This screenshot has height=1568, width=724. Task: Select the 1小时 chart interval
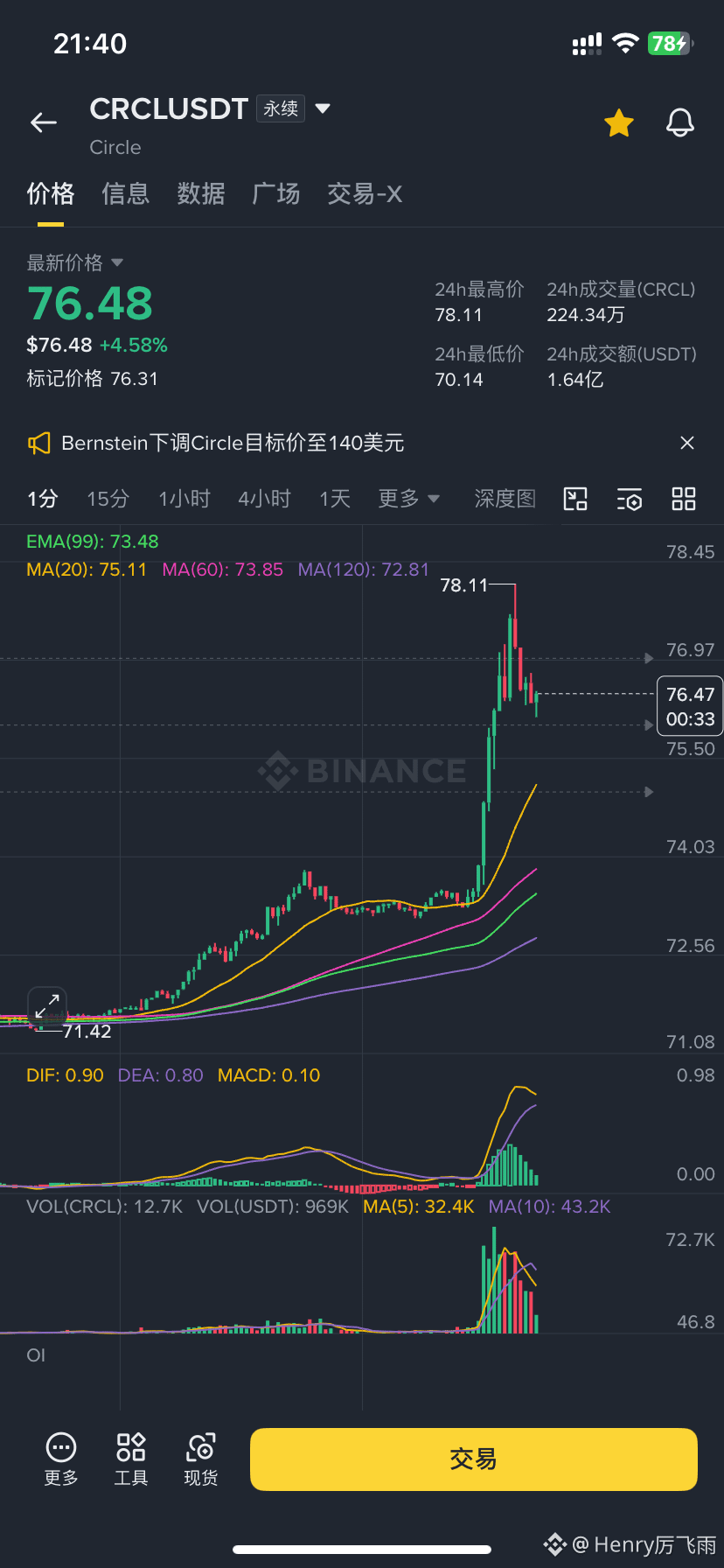click(184, 499)
